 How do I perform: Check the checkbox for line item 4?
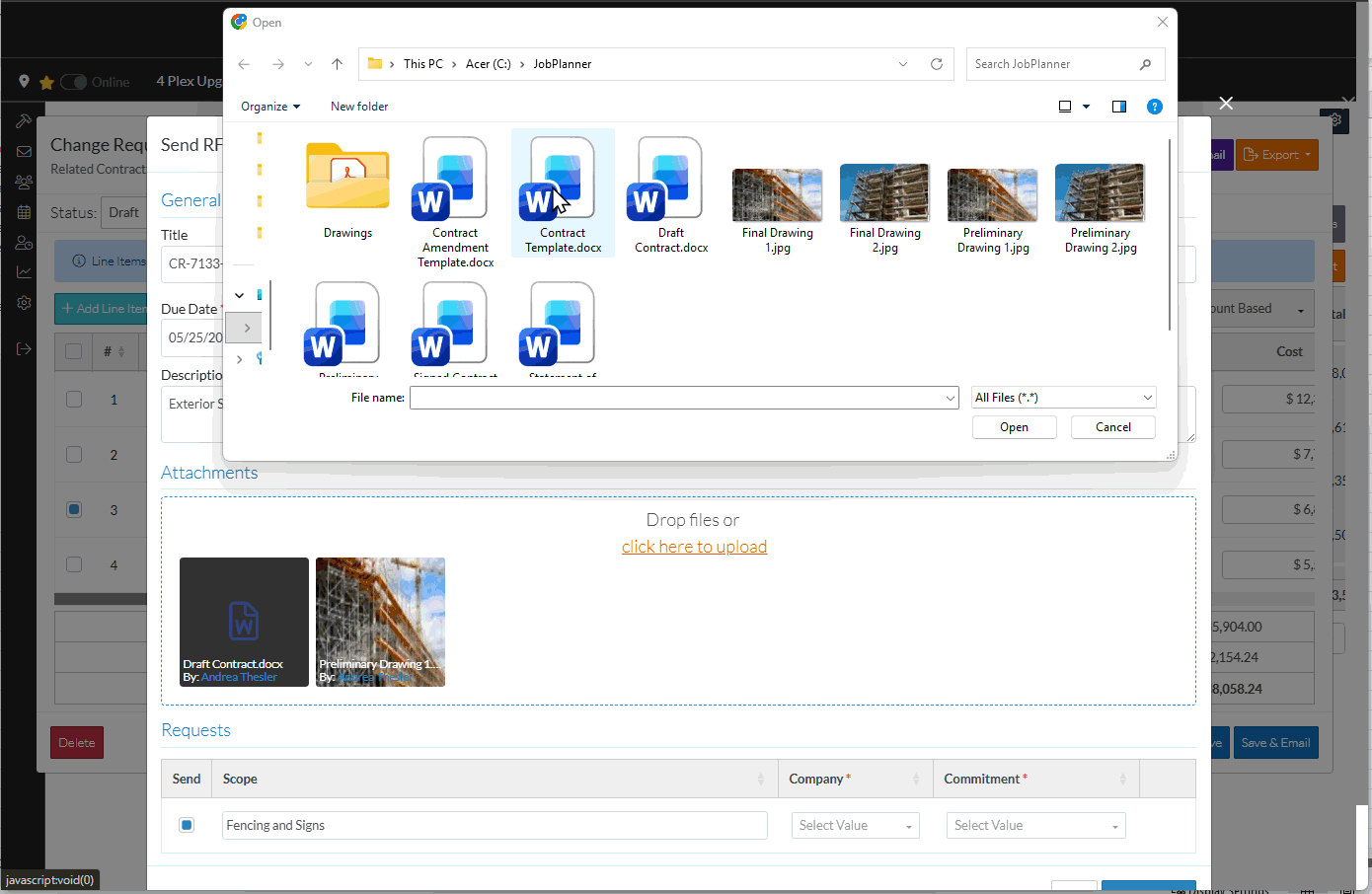(x=74, y=564)
